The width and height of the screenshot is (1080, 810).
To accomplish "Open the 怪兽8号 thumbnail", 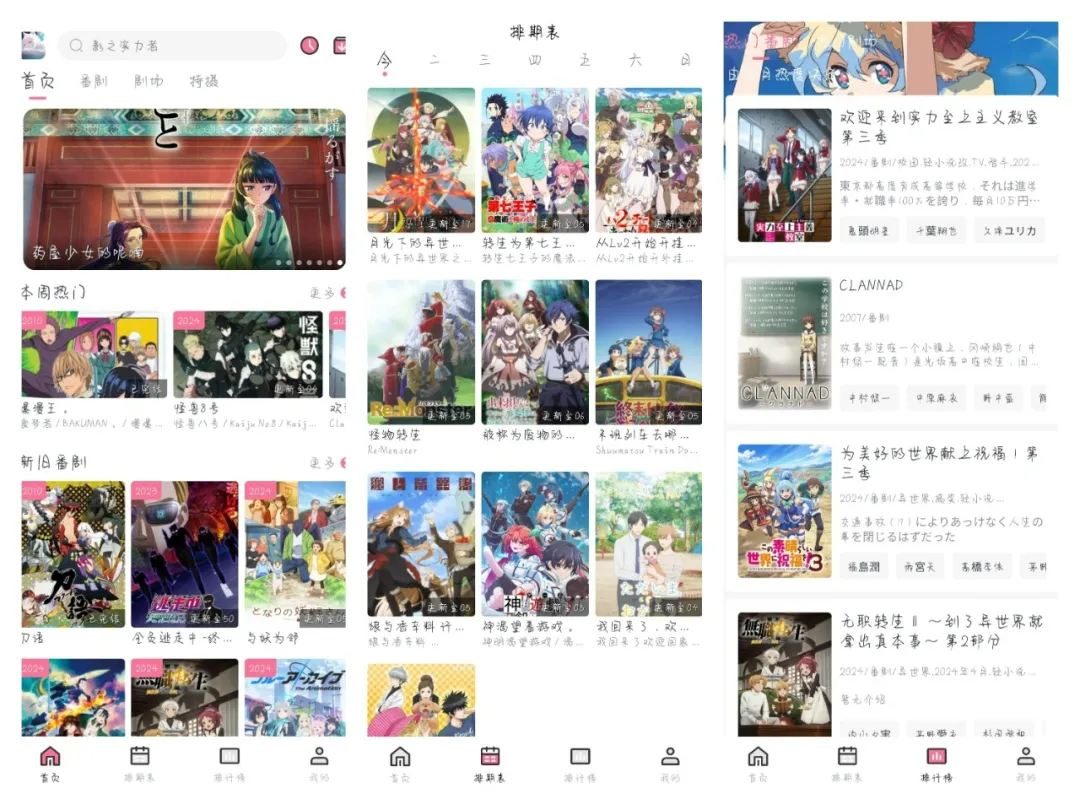I will pos(246,354).
